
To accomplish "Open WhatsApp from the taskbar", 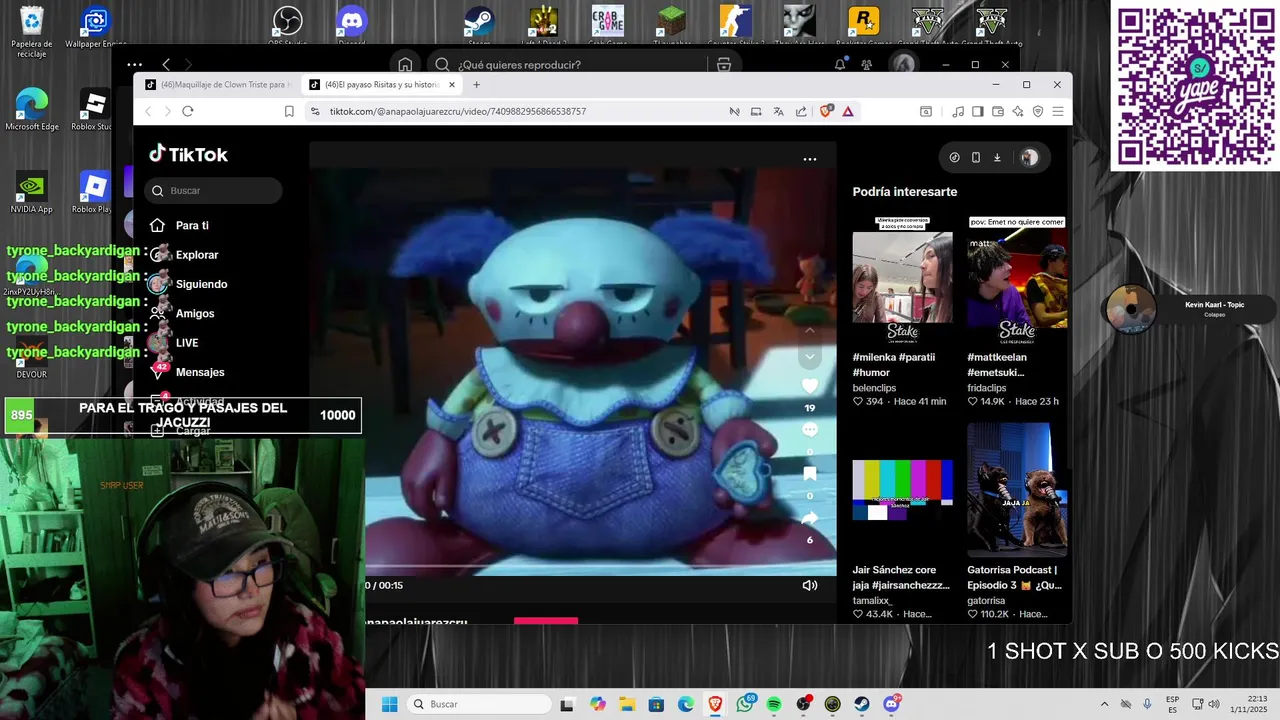I will click(x=745, y=704).
